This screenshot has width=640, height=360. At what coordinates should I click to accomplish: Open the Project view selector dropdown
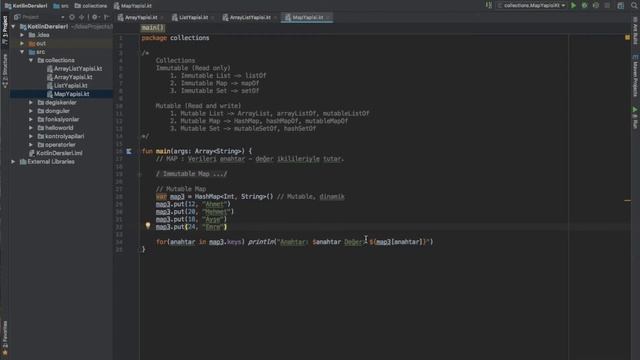pos(39,17)
